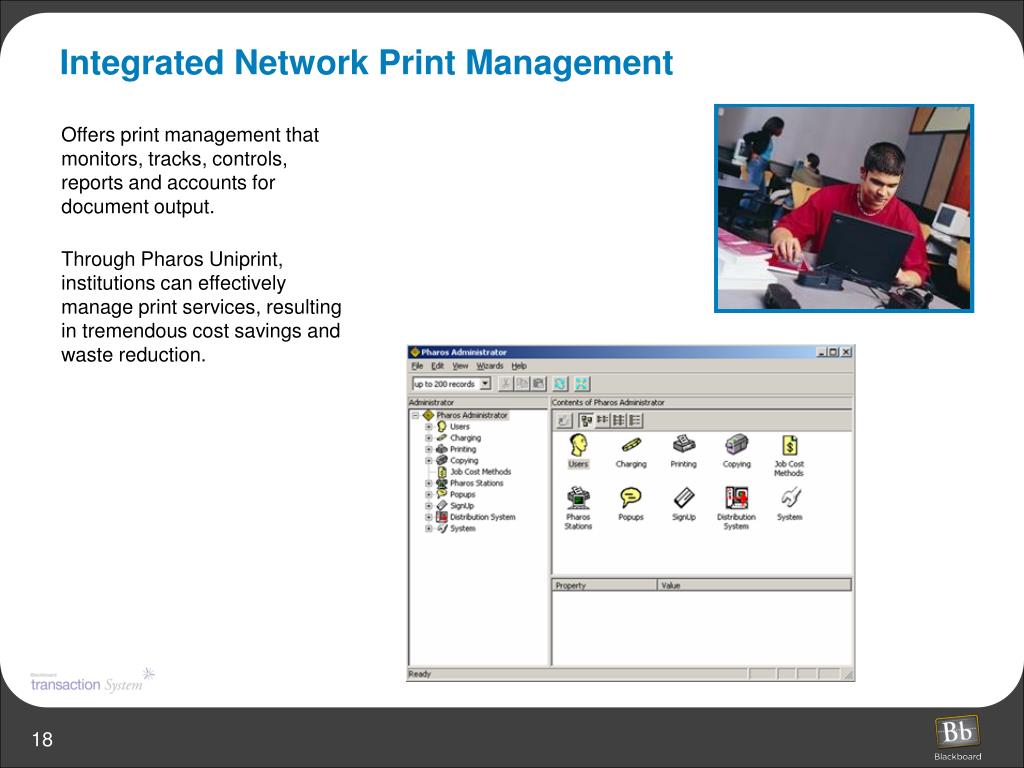This screenshot has height=768, width=1024.
Task: Expand the Users node in the tree
Action: tap(429, 427)
